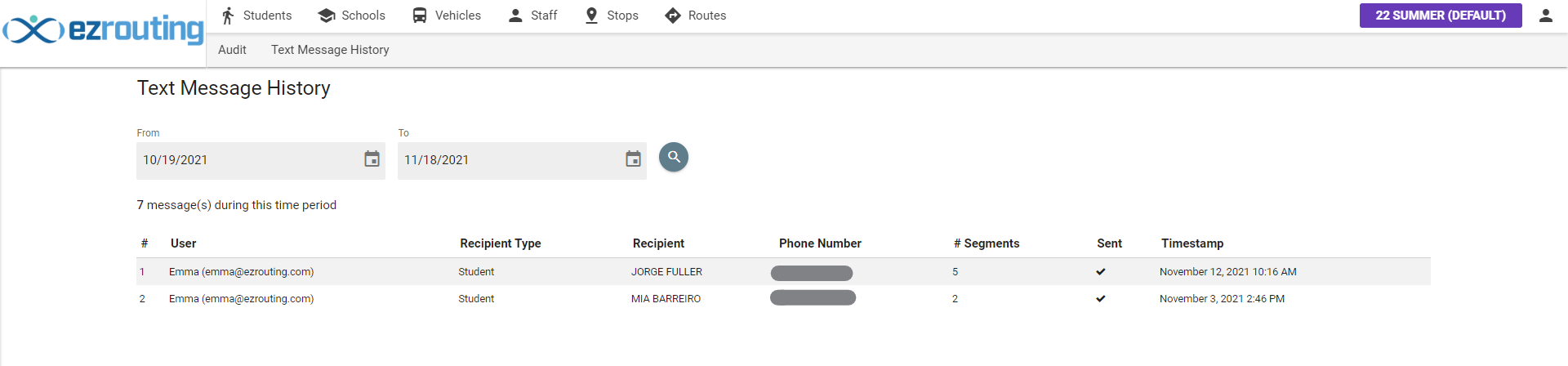Click the diamond arrow Routes icon

[673, 16]
